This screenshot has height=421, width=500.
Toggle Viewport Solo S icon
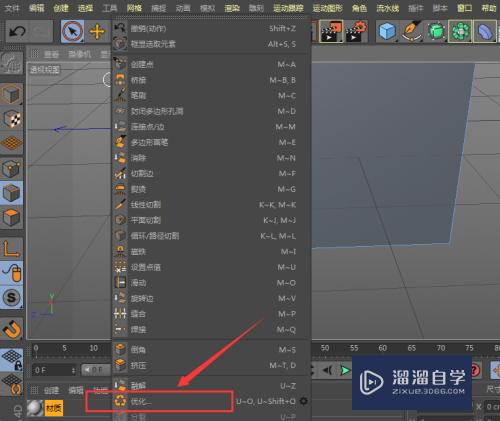[x=12, y=297]
